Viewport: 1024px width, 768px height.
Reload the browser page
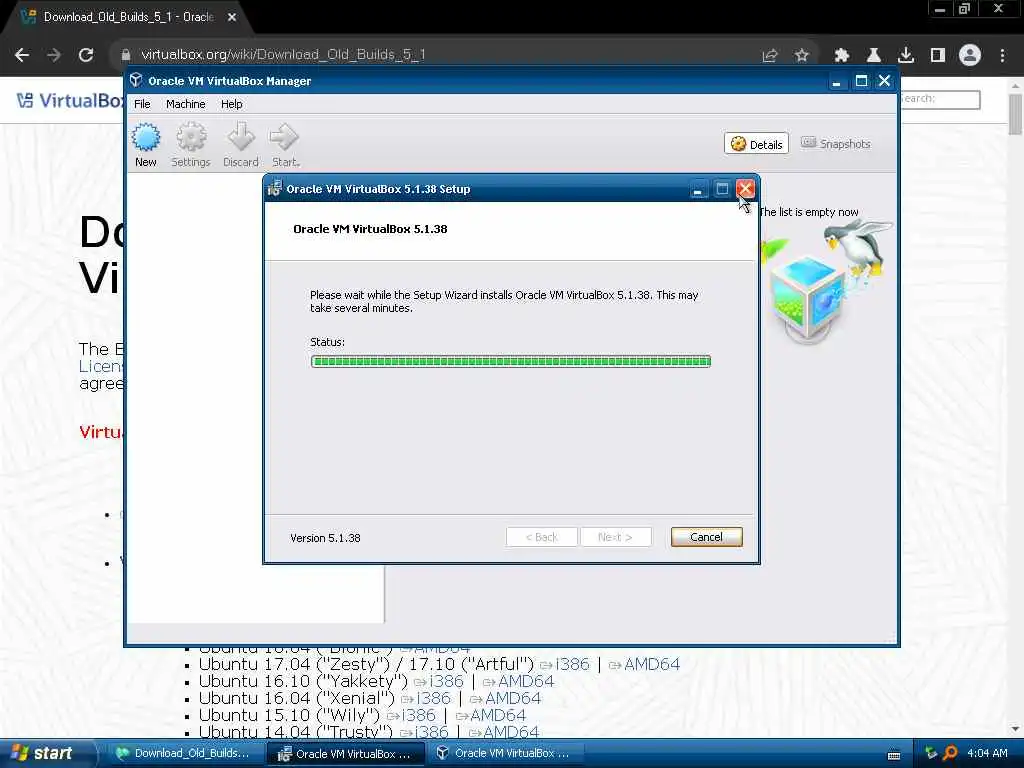click(x=86, y=55)
